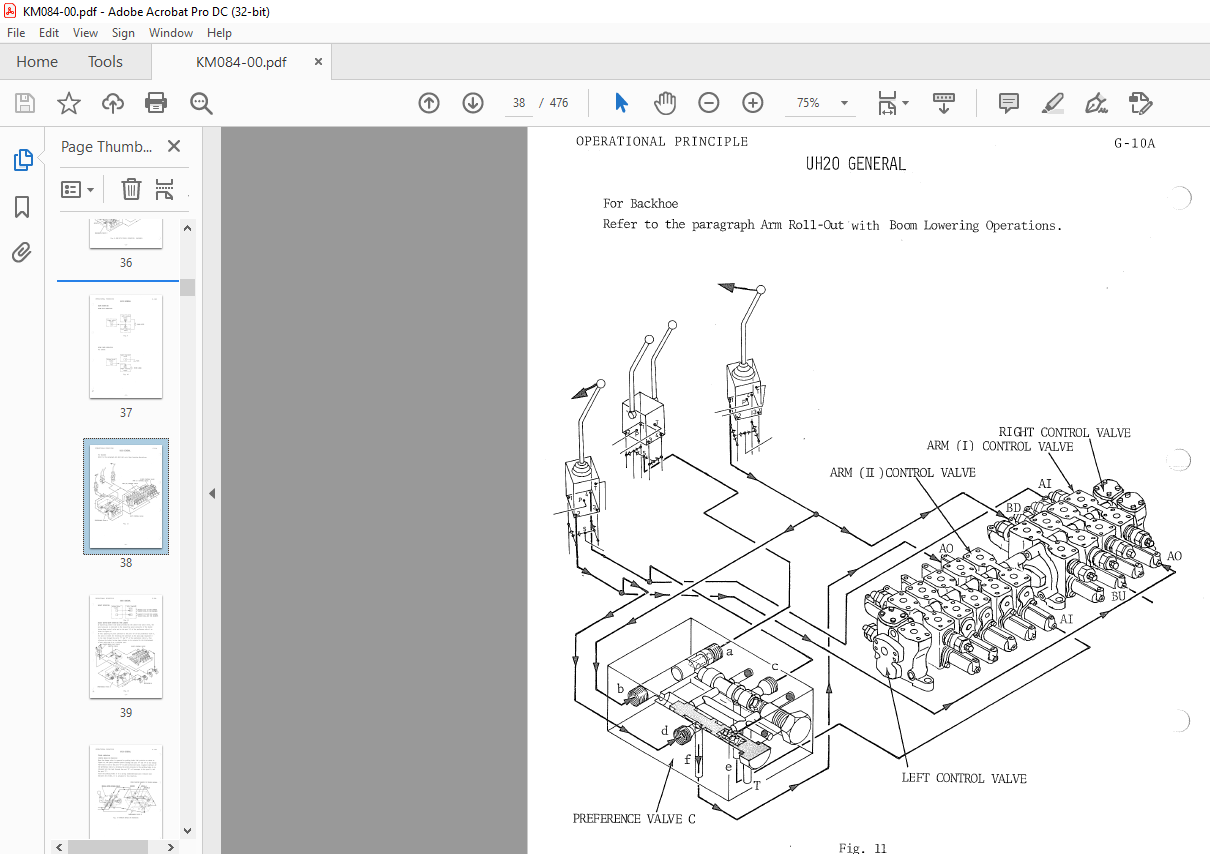Select the KM084-00.pdf document tab
This screenshot has height=854, width=1210.
(241, 62)
